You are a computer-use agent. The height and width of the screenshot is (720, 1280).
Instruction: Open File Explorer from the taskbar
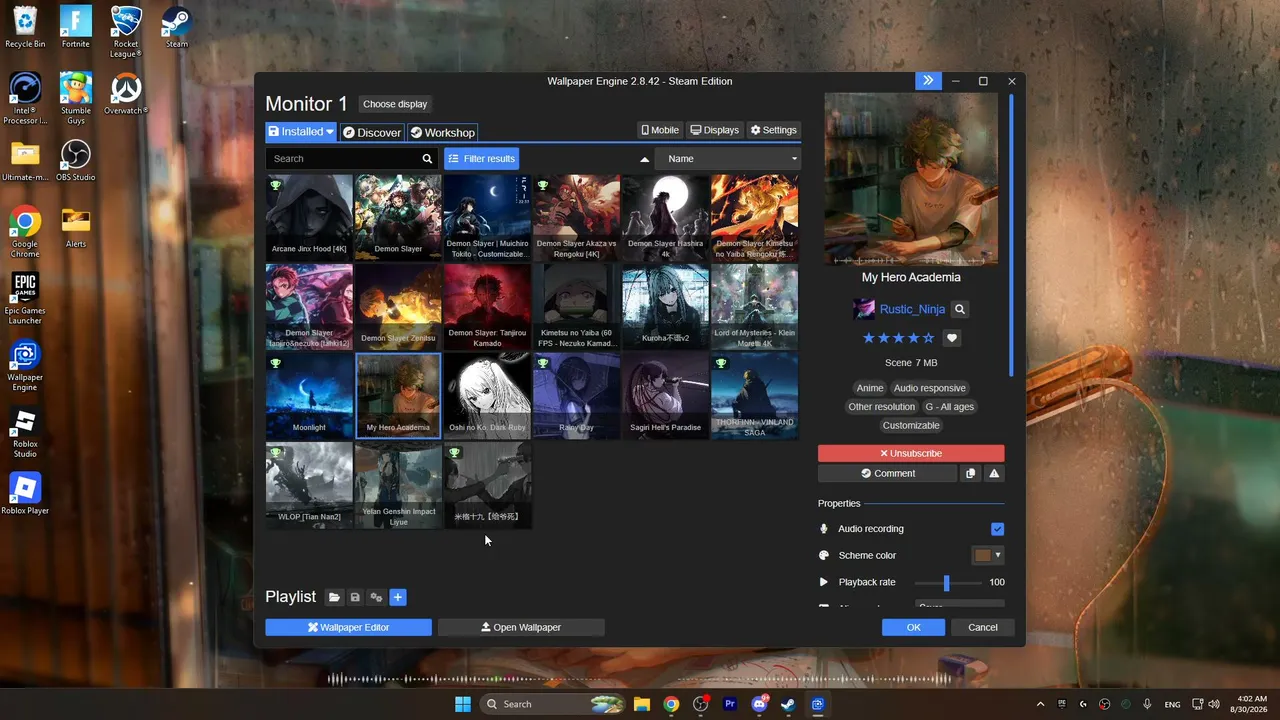(x=642, y=704)
